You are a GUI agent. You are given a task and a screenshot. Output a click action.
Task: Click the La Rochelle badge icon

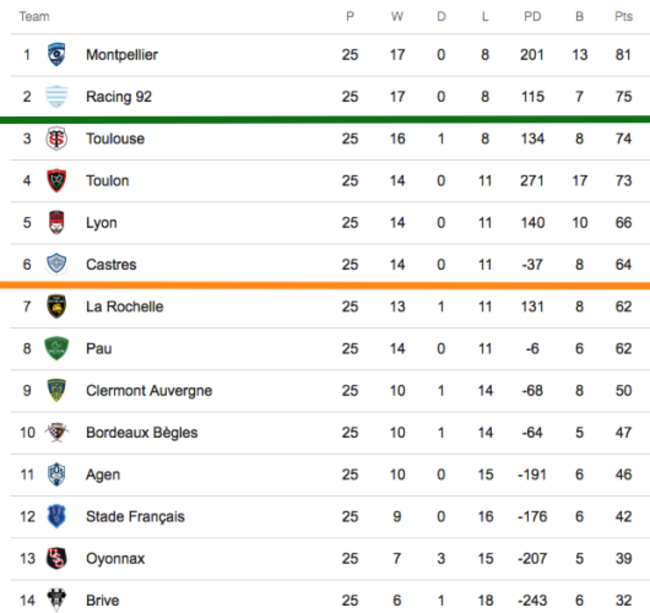click(x=57, y=306)
